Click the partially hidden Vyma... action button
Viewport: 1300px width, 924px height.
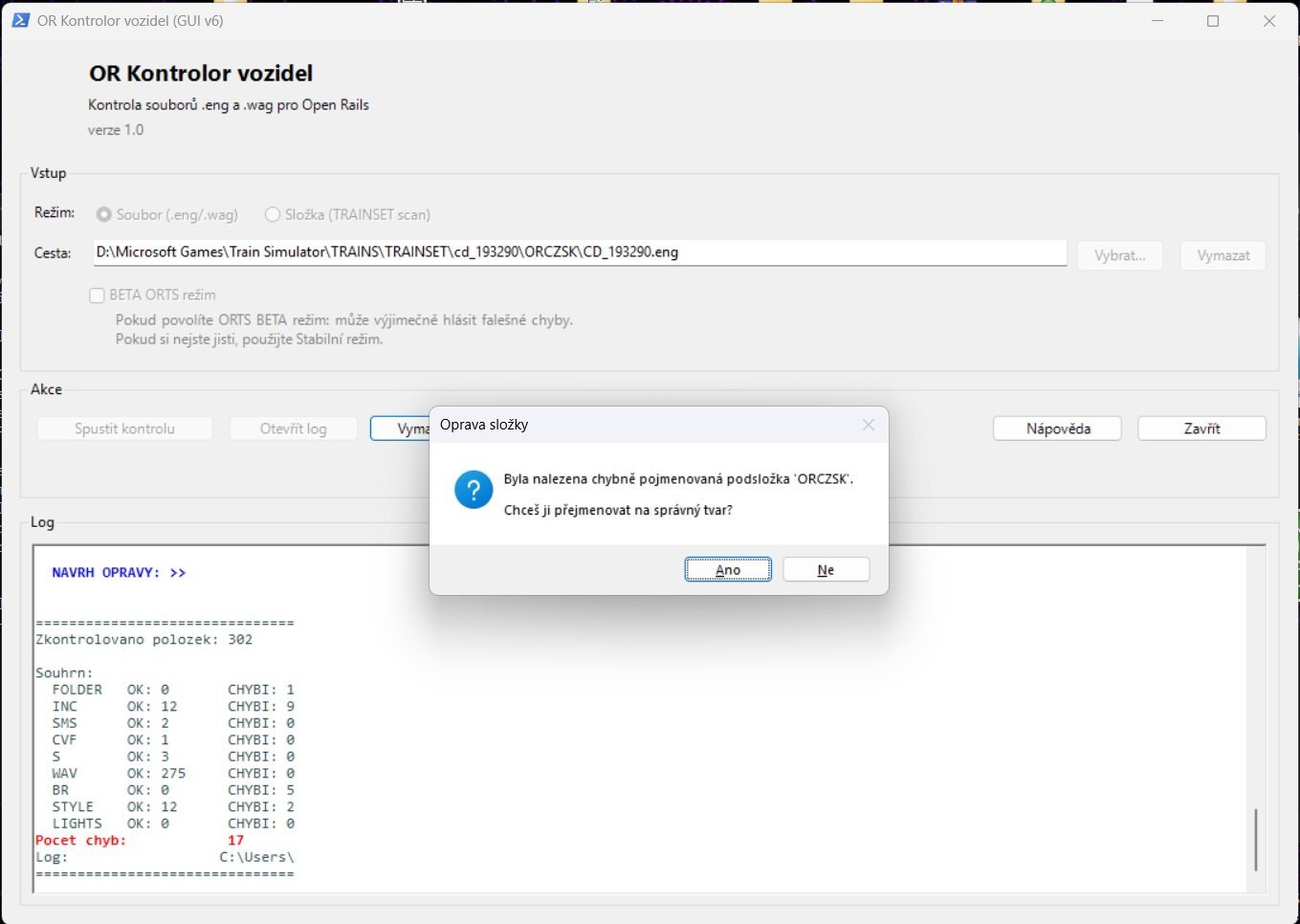click(401, 429)
